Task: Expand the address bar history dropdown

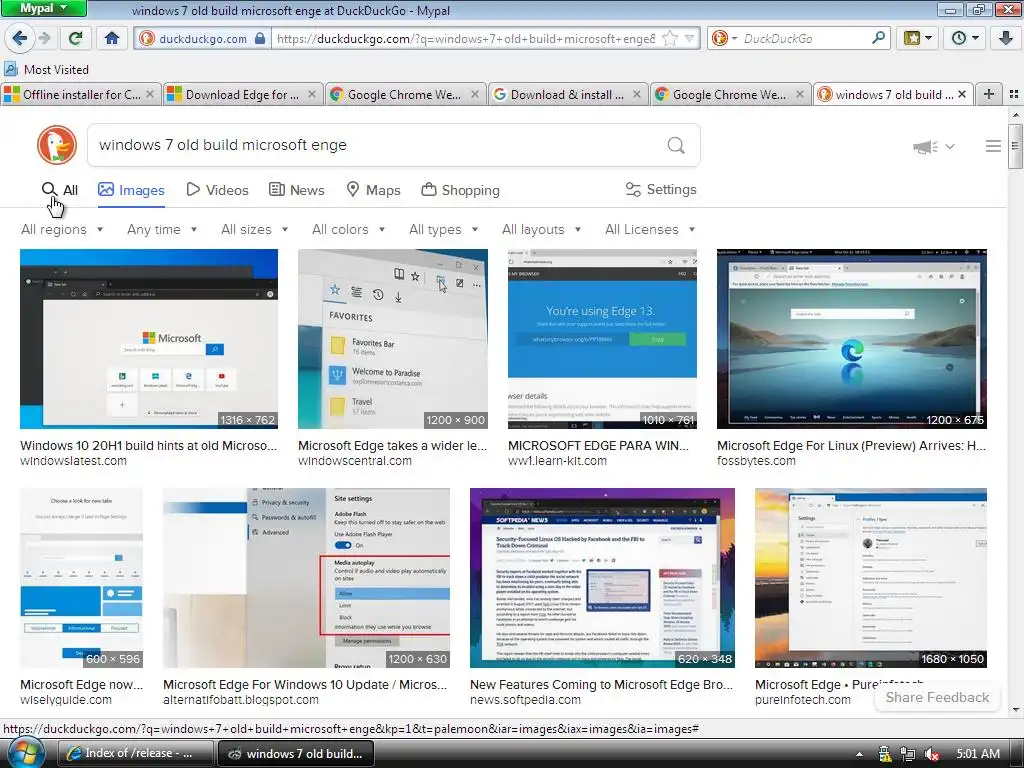Action: 689,39
